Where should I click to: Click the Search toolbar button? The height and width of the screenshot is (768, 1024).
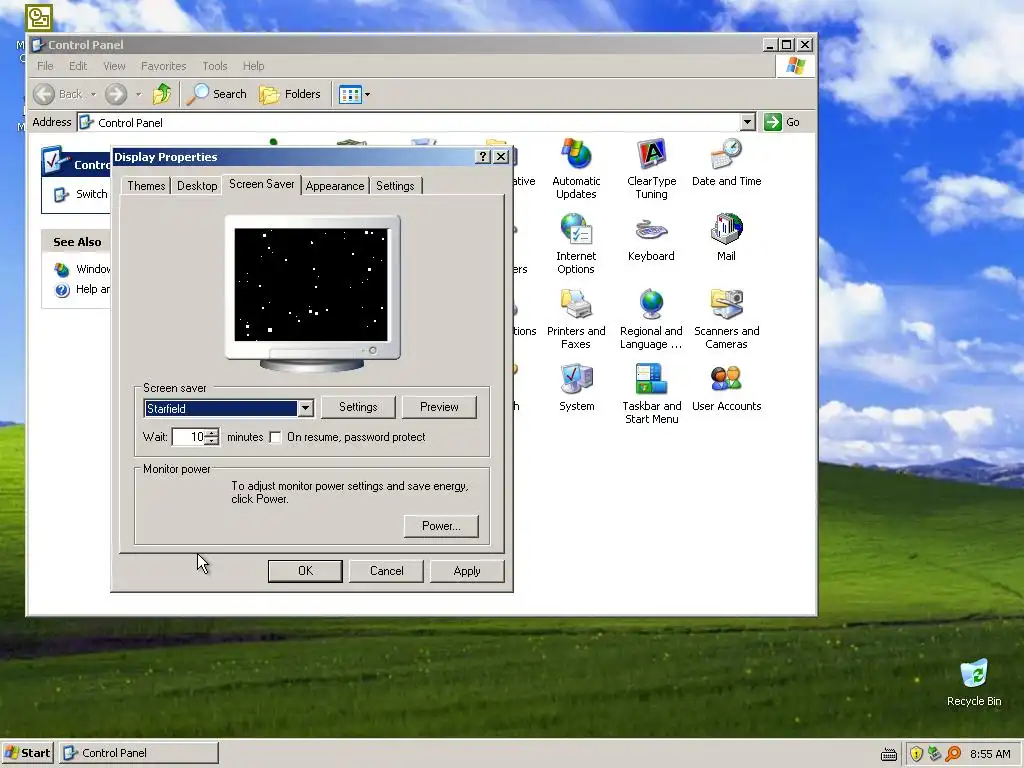point(217,94)
